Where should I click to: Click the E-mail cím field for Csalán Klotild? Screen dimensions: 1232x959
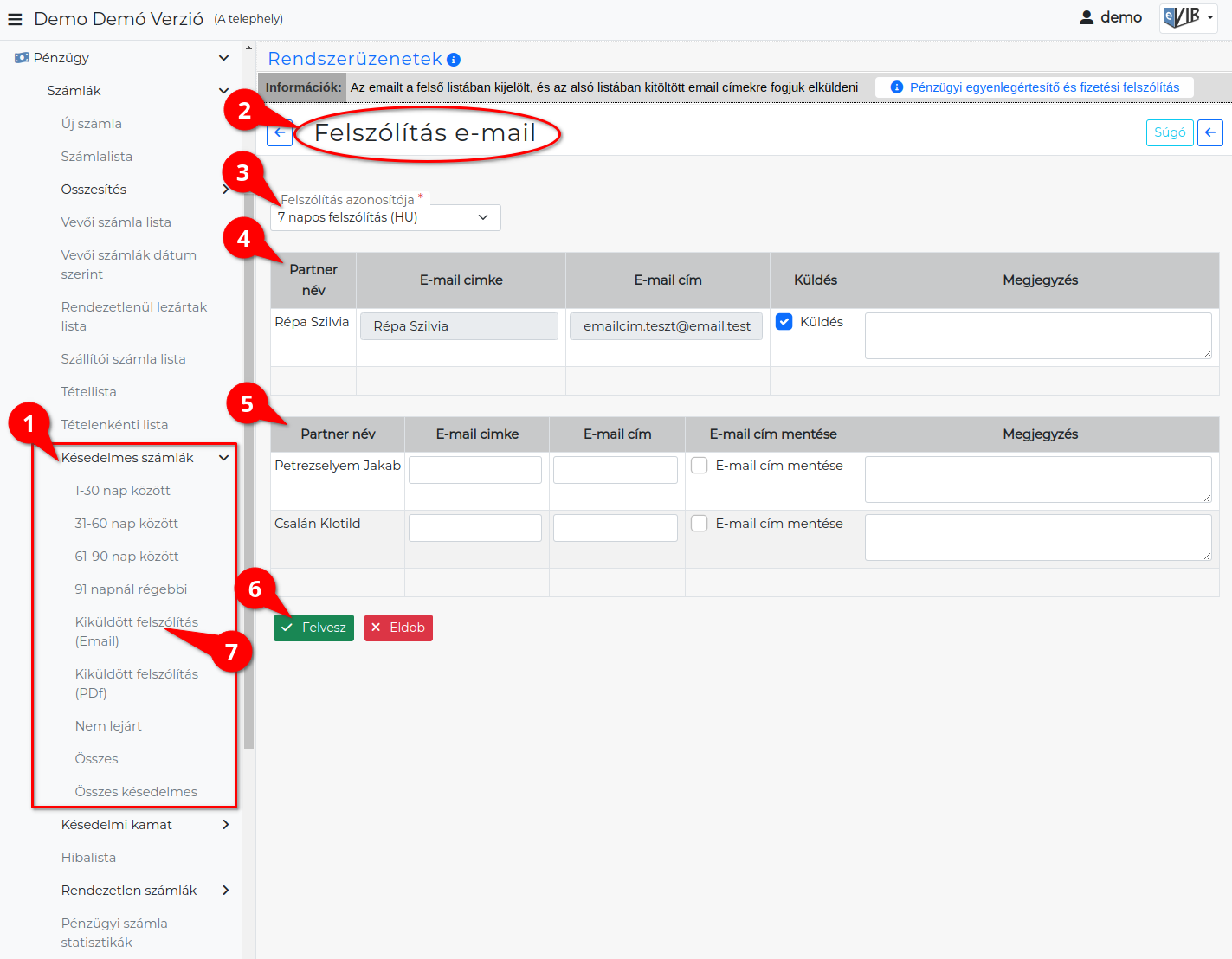[616, 528]
